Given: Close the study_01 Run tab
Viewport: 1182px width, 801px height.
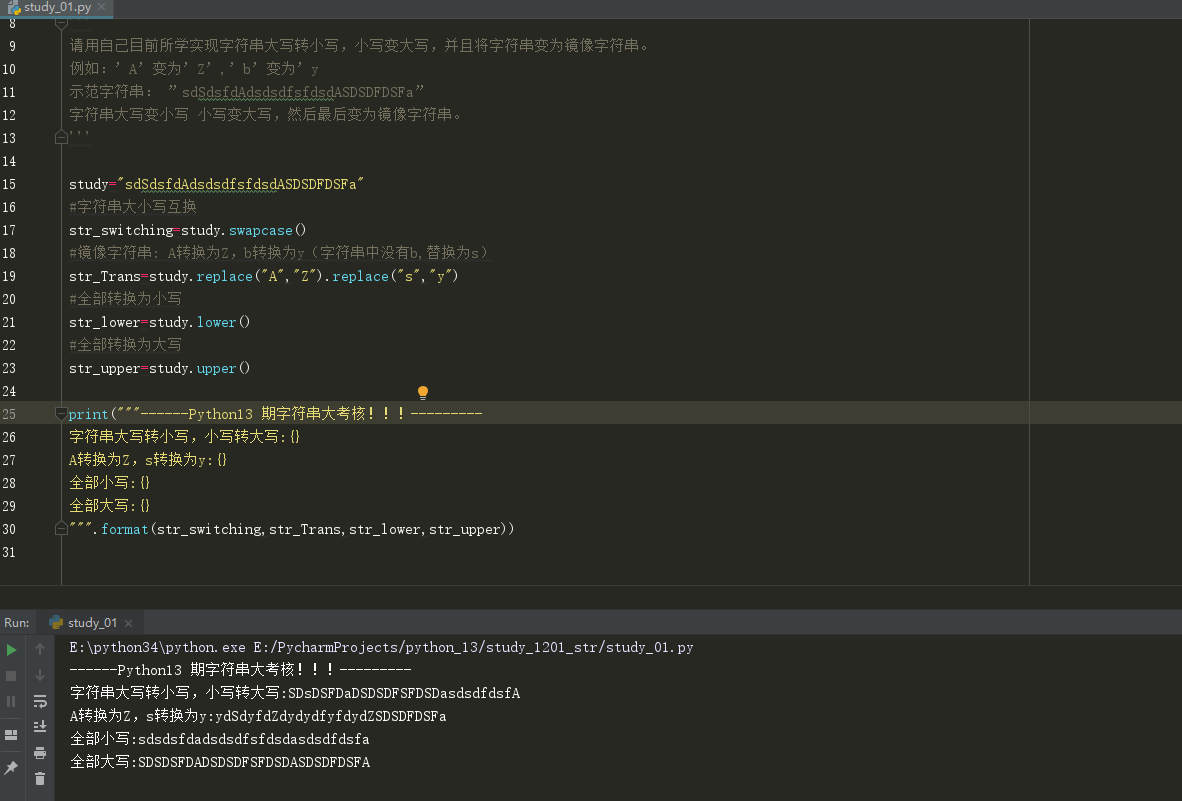Looking at the screenshot, I should click(x=128, y=623).
